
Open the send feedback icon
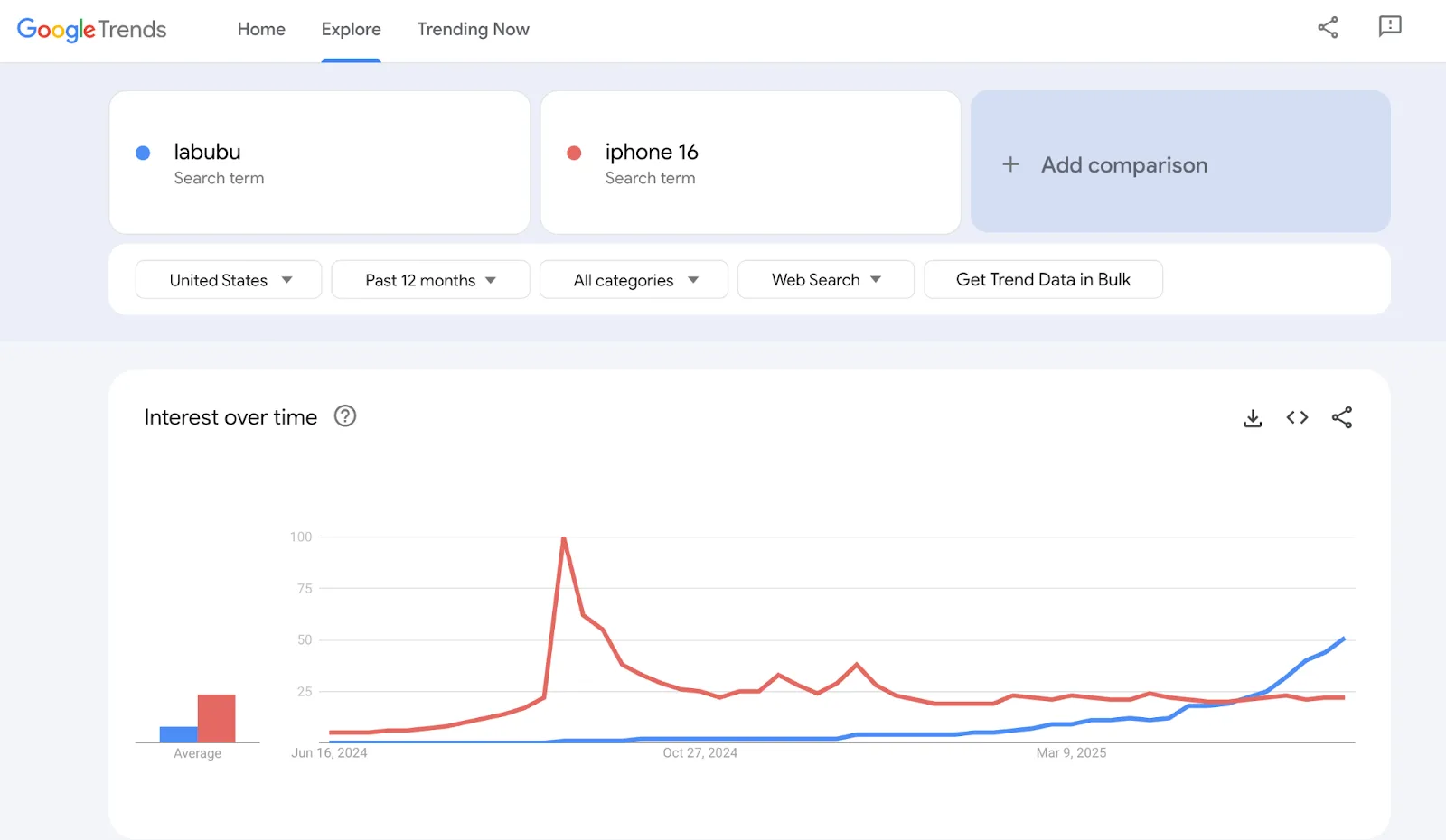point(1389,27)
